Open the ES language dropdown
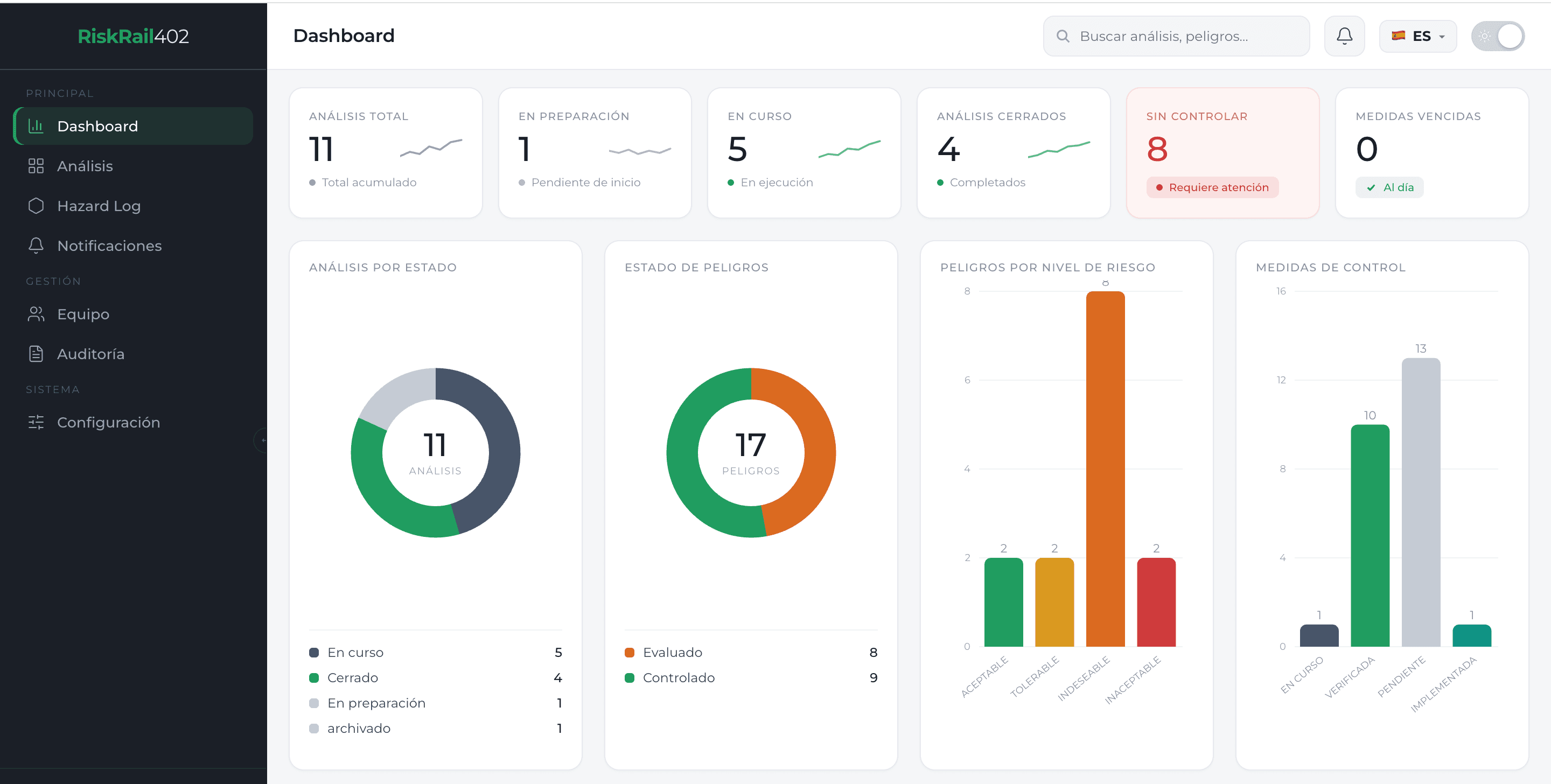1551x784 pixels. click(1417, 36)
